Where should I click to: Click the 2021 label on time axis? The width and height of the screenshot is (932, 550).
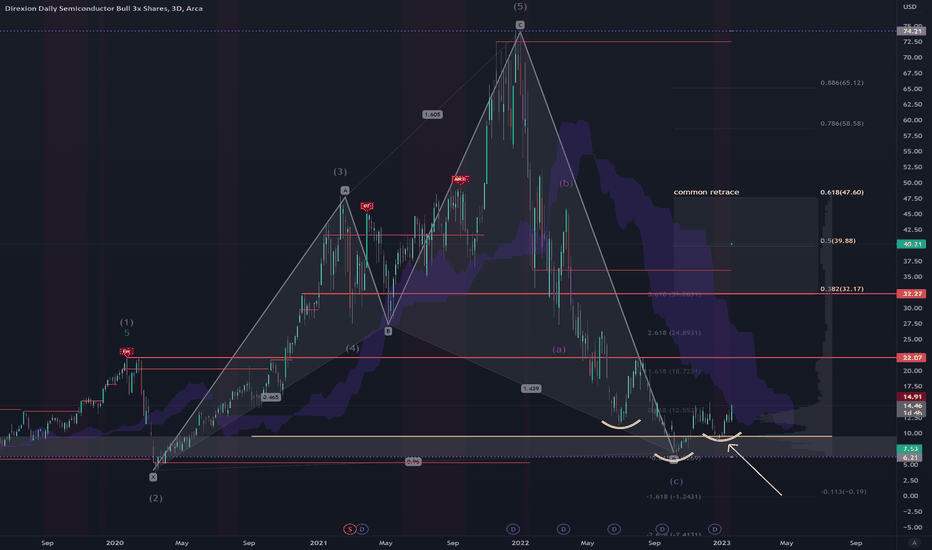(x=319, y=543)
